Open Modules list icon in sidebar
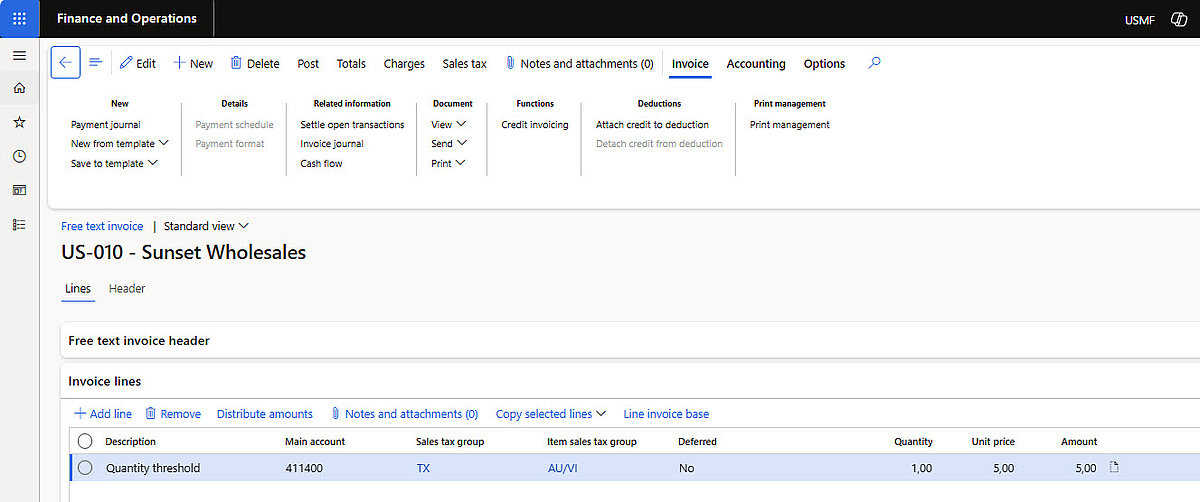This screenshot has height=502, width=1200. [x=19, y=224]
